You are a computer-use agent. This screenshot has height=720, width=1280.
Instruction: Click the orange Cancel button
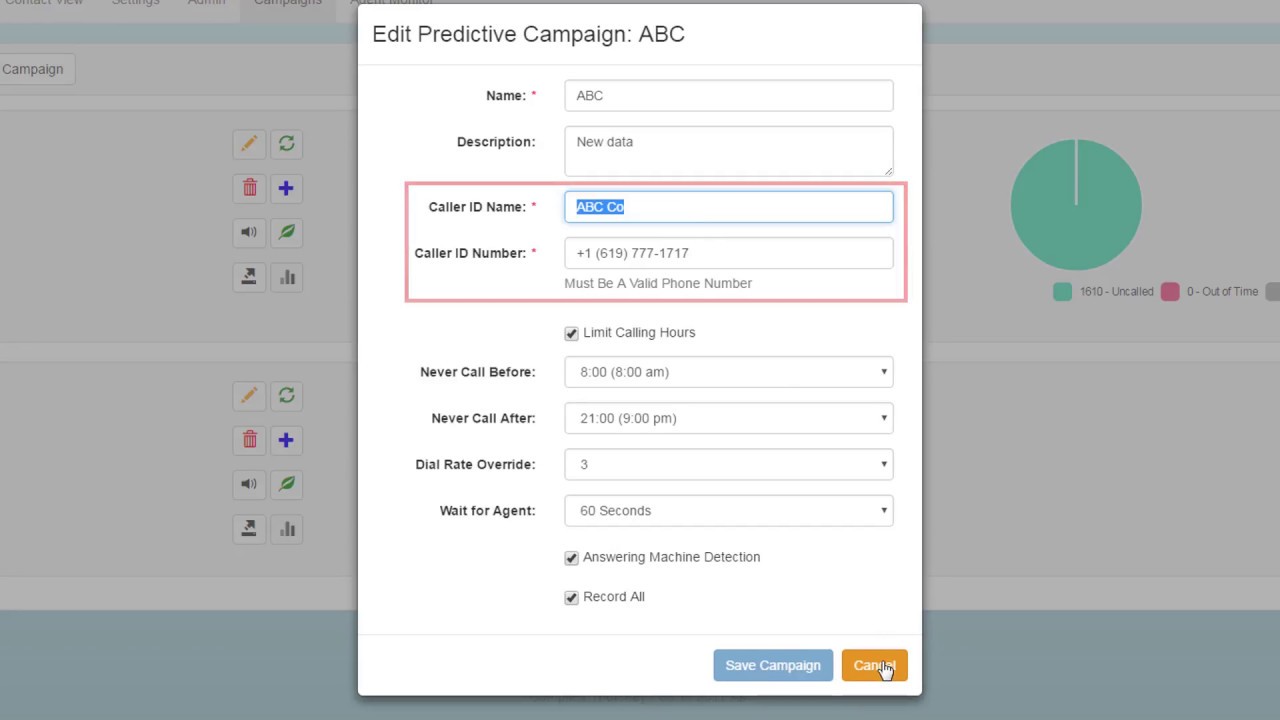click(x=874, y=665)
